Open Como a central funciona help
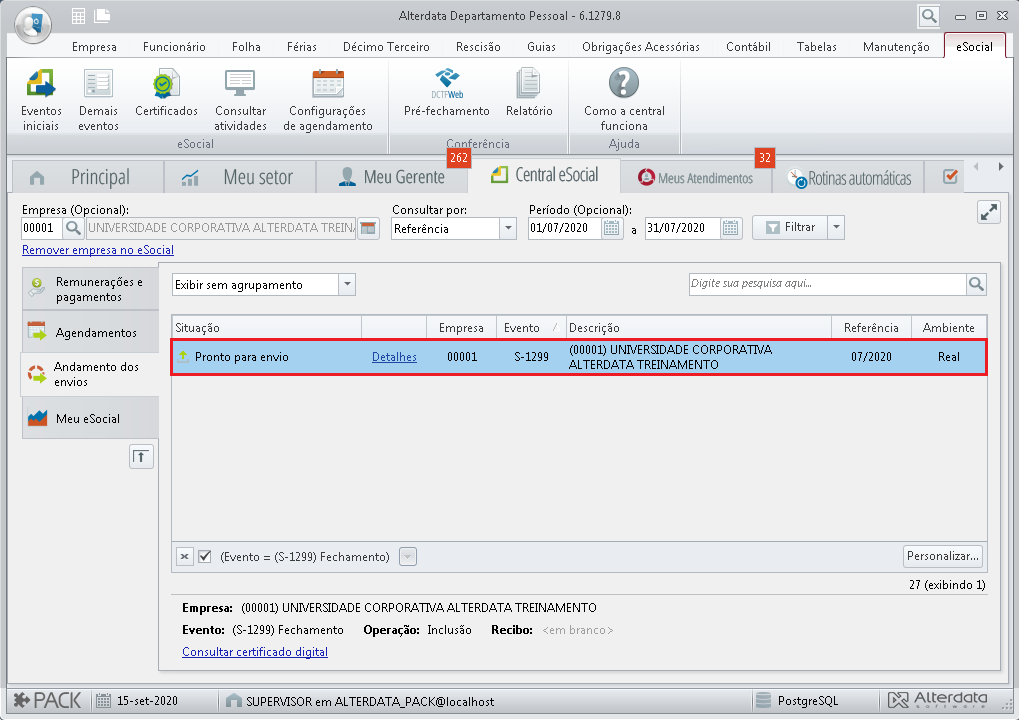 (x=624, y=99)
